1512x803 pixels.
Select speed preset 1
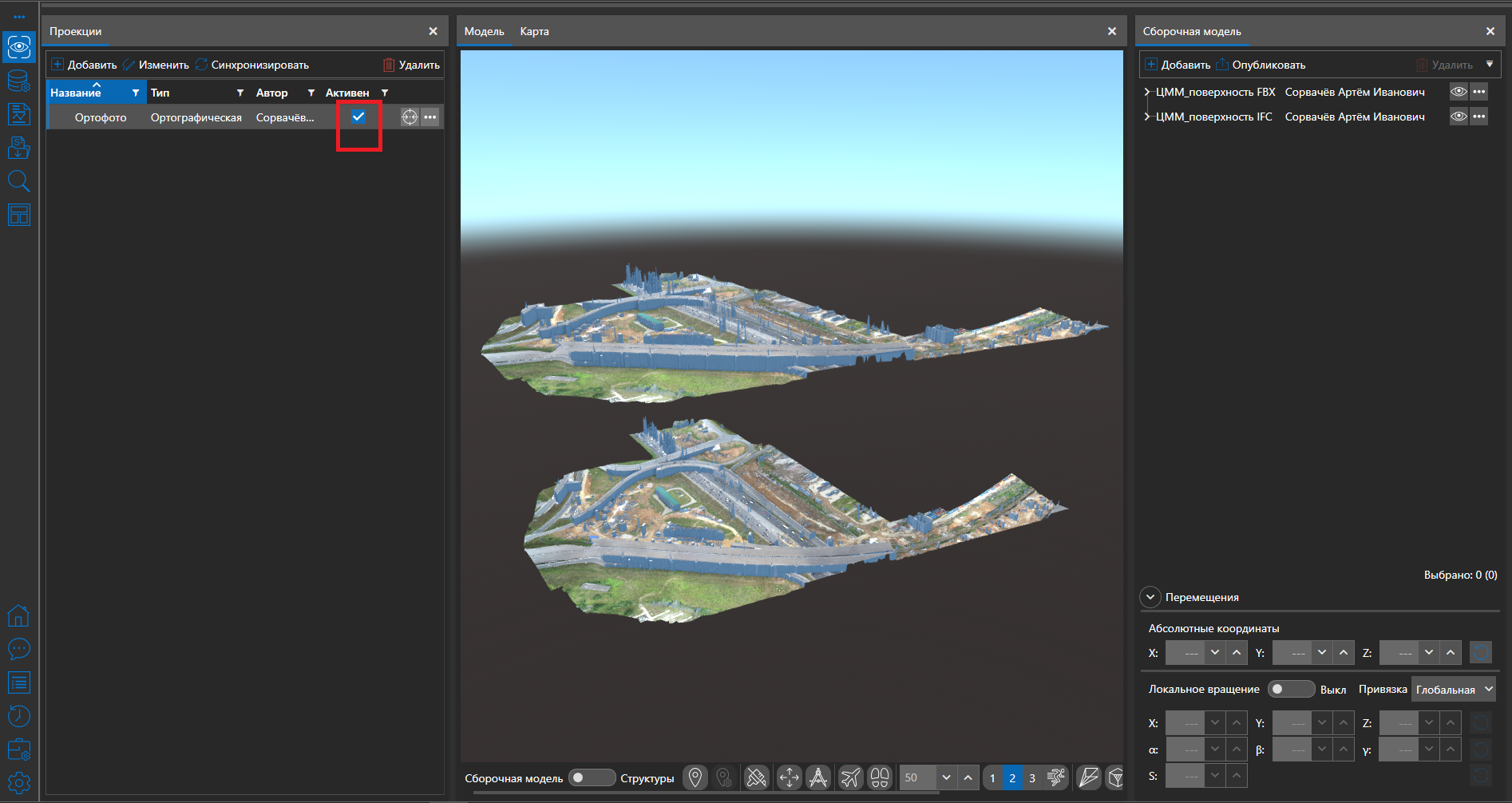click(992, 777)
